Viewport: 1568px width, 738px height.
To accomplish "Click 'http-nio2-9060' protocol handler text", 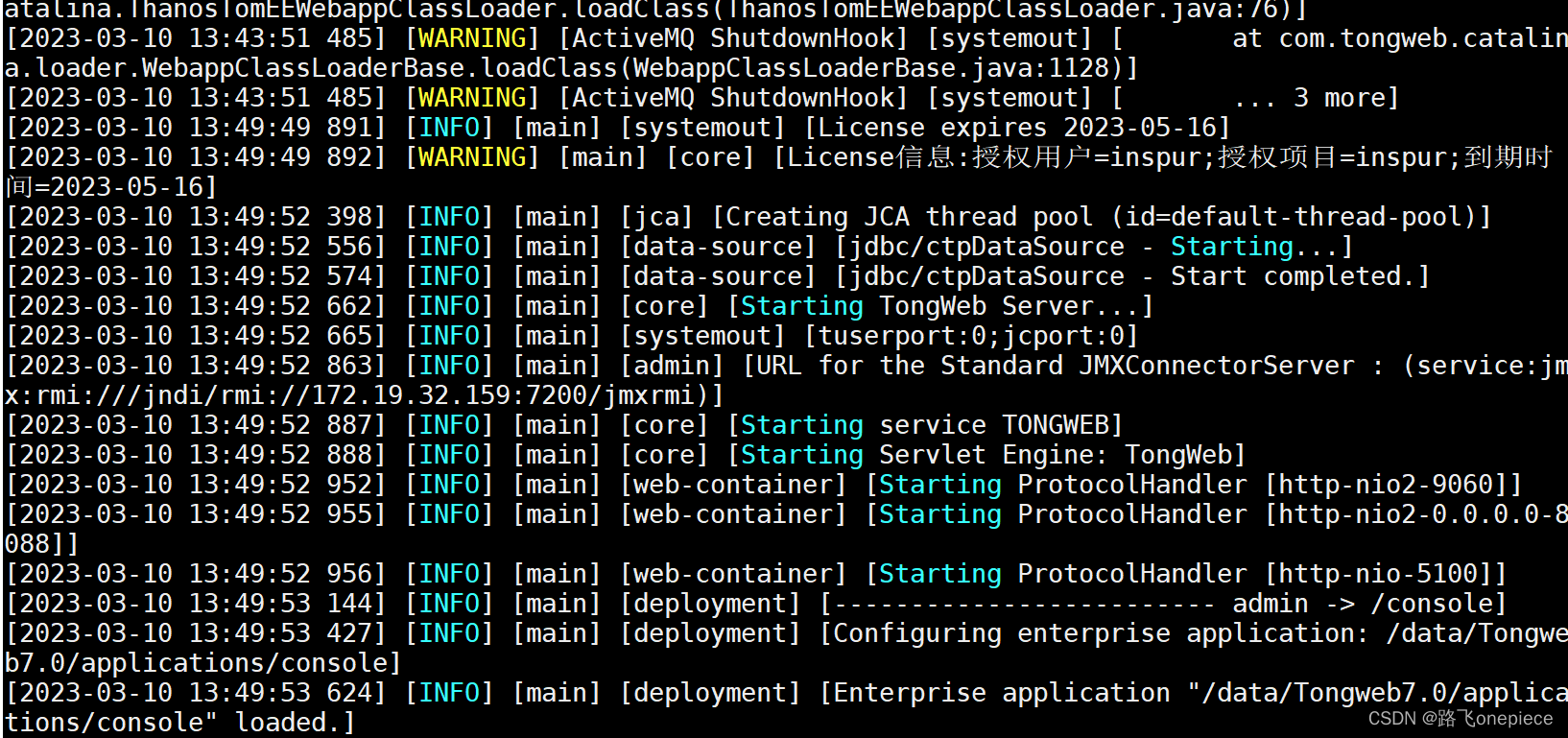I will [x=1385, y=485].
